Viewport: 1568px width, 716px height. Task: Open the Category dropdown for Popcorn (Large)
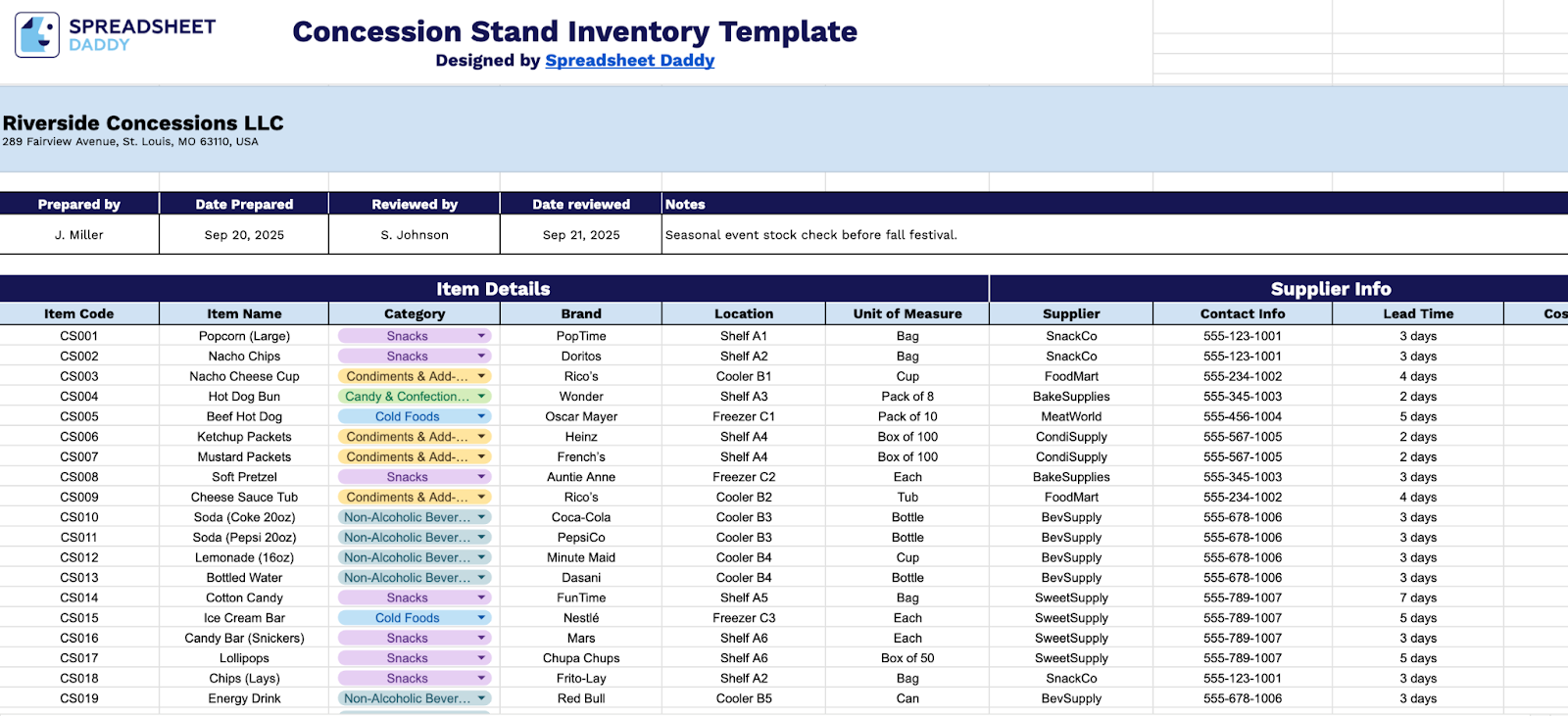pyautogui.click(x=481, y=335)
